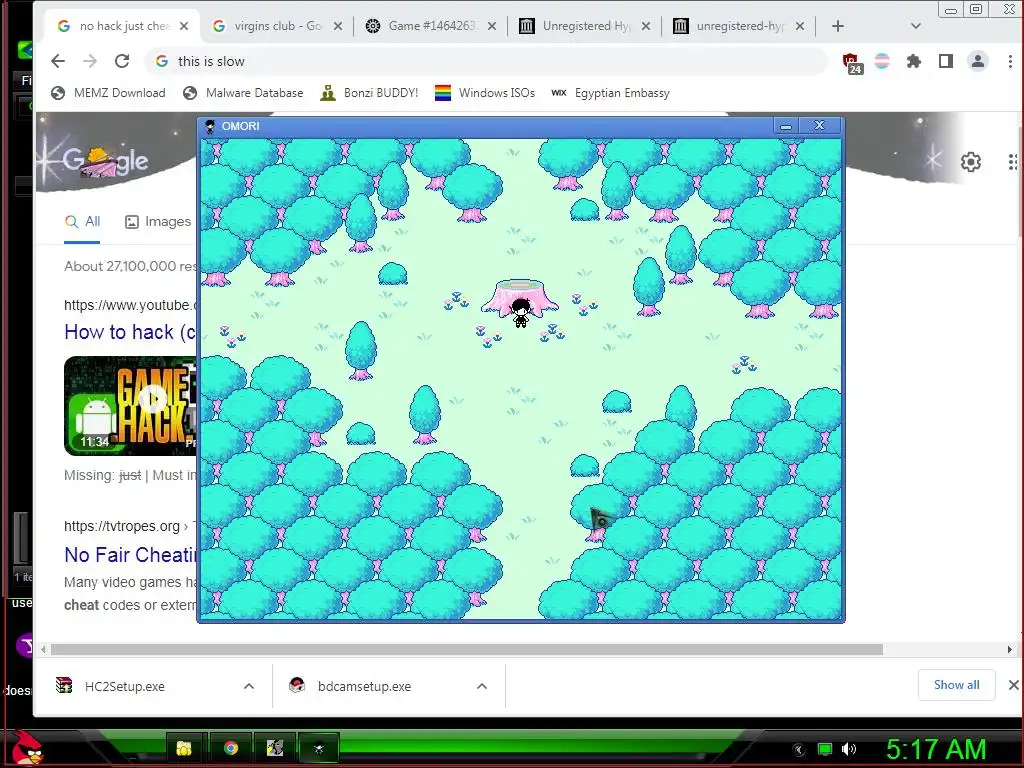Select the All search results tab
The image size is (1024, 768).
point(82,222)
